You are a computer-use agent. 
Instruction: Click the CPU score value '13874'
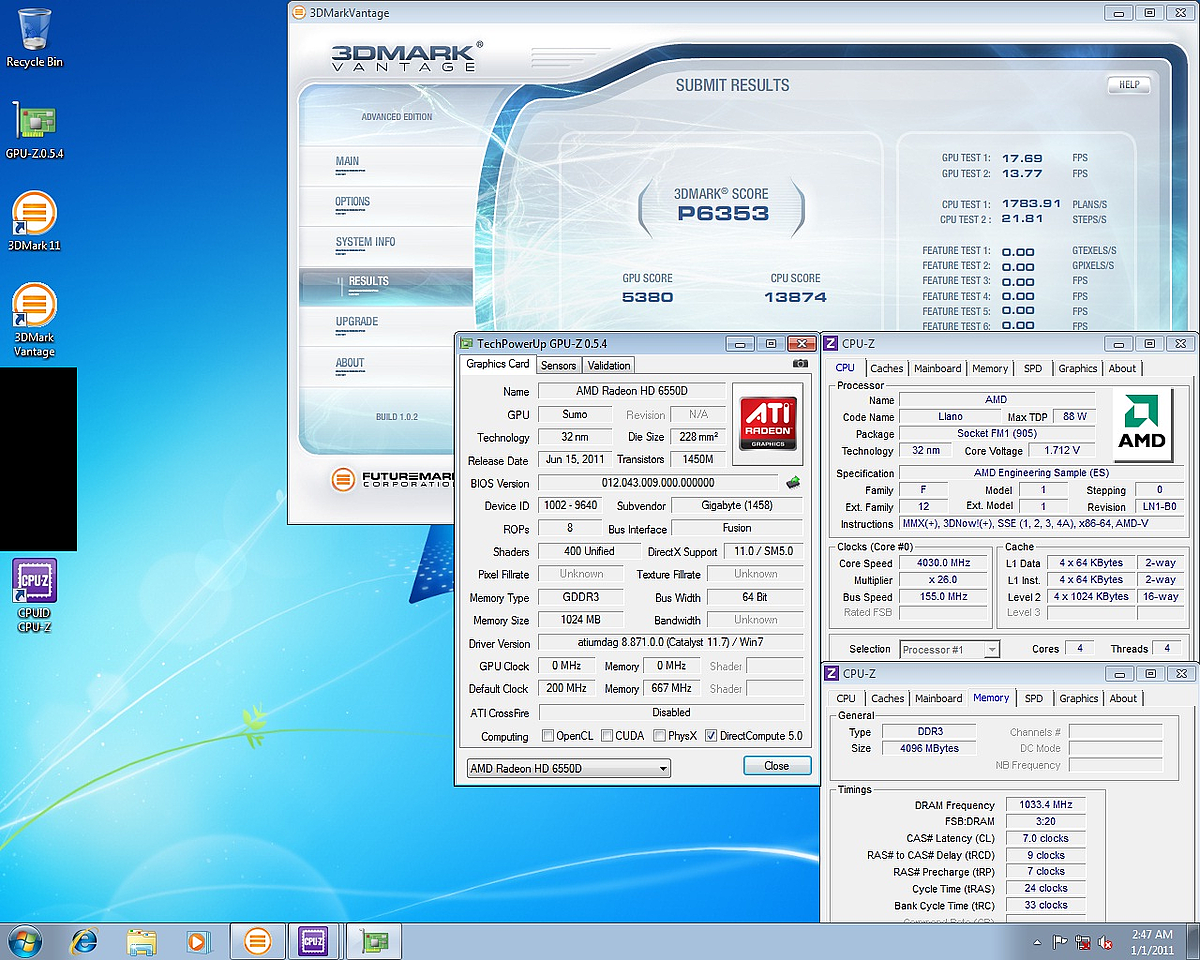point(795,297)
